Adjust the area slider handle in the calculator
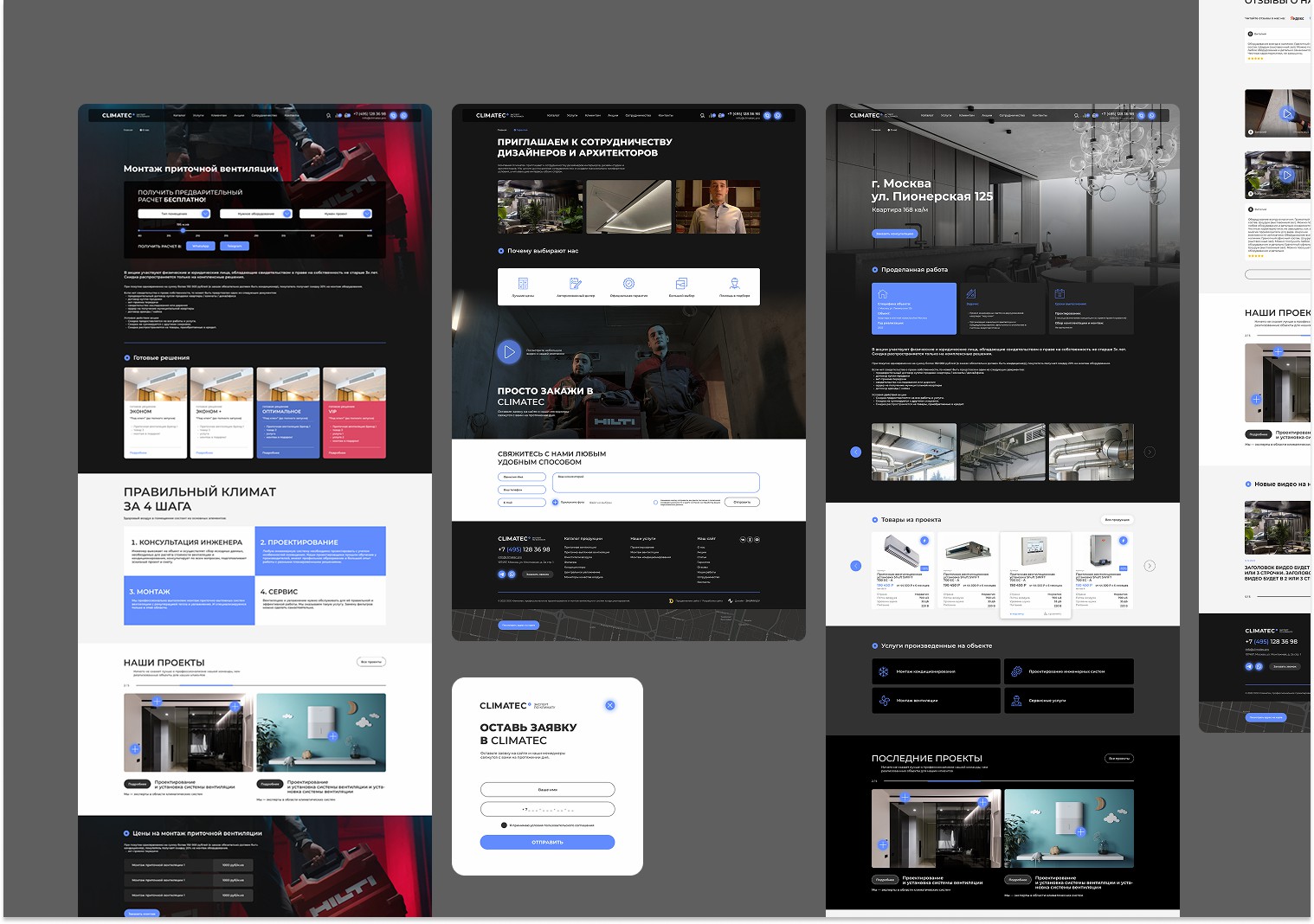Image resolution: width=1314 pixels, height=924 pixels. pos(183,230)
